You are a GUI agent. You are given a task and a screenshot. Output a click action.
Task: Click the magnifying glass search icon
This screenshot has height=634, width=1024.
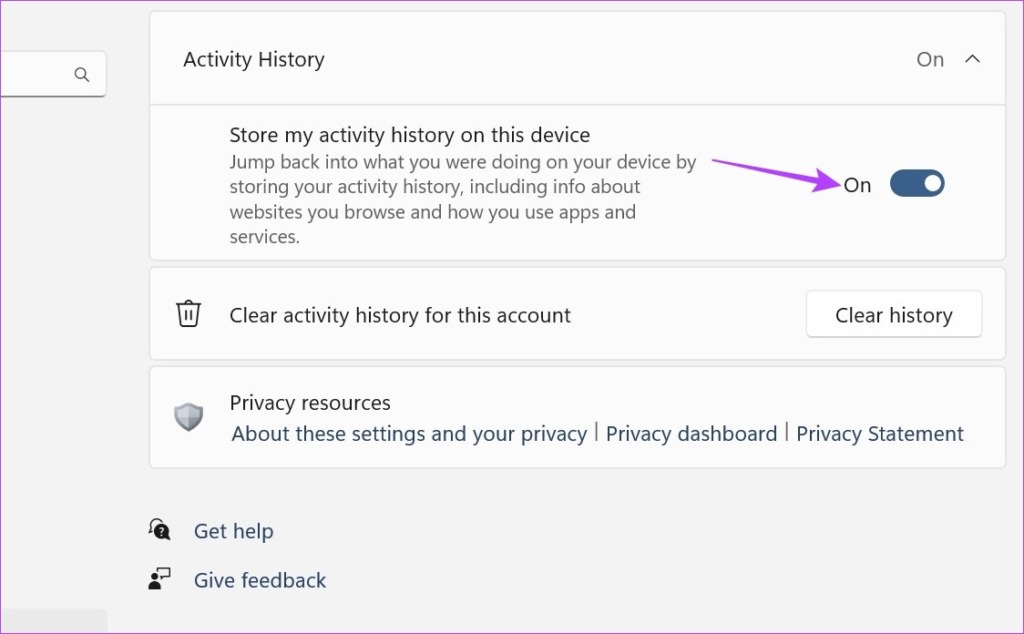pos(82,74)
